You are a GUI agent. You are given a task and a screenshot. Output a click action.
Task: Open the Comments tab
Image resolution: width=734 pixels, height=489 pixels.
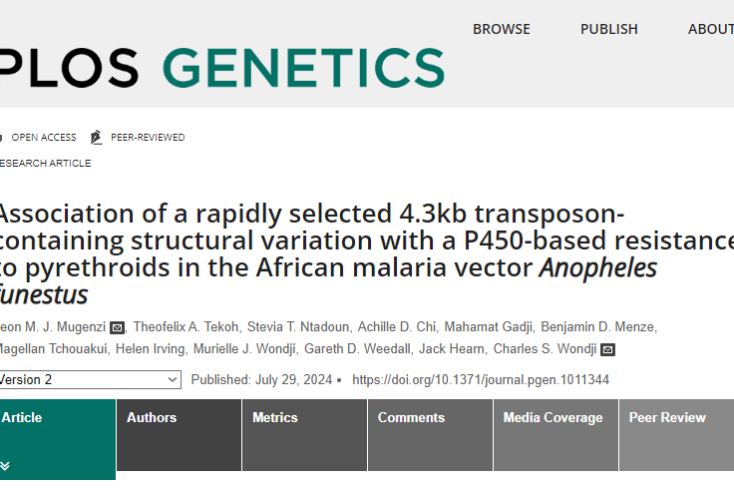(411, 418)
